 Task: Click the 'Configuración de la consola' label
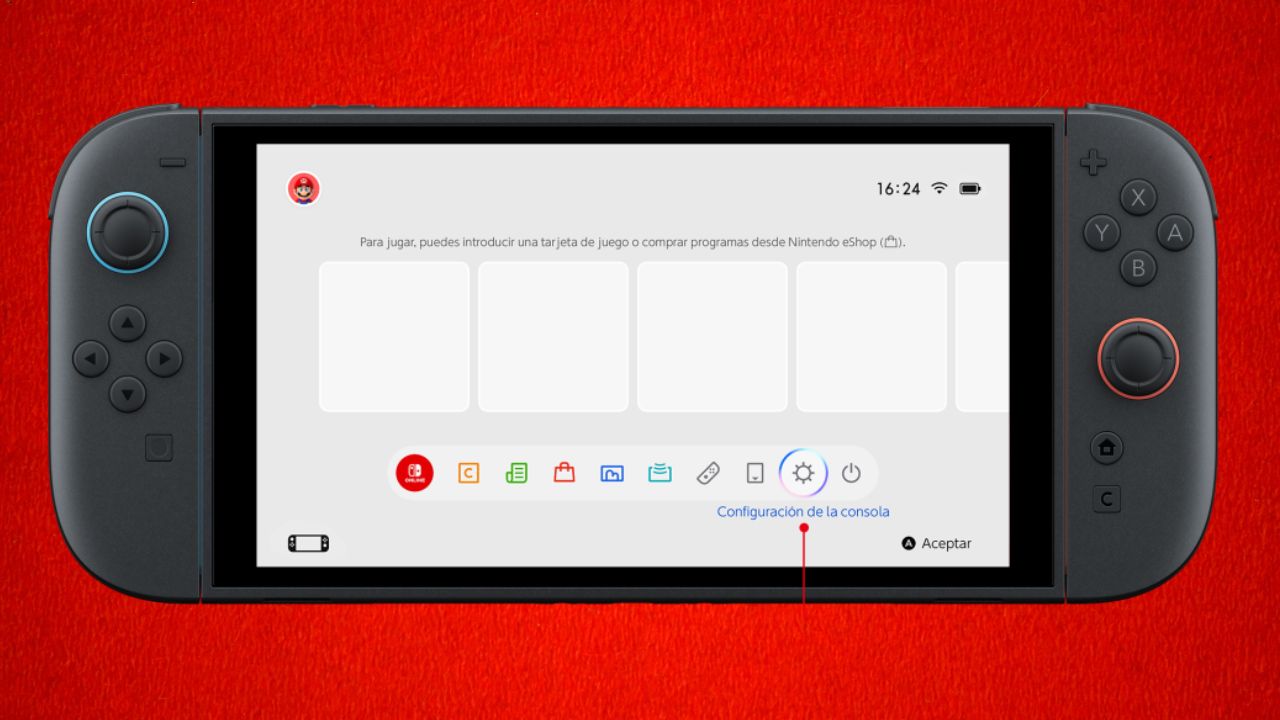point(803,511)
